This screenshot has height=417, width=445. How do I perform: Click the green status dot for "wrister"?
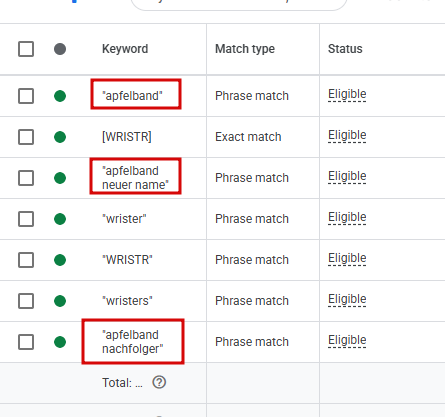pyautogui.click(x=60, y=219)
